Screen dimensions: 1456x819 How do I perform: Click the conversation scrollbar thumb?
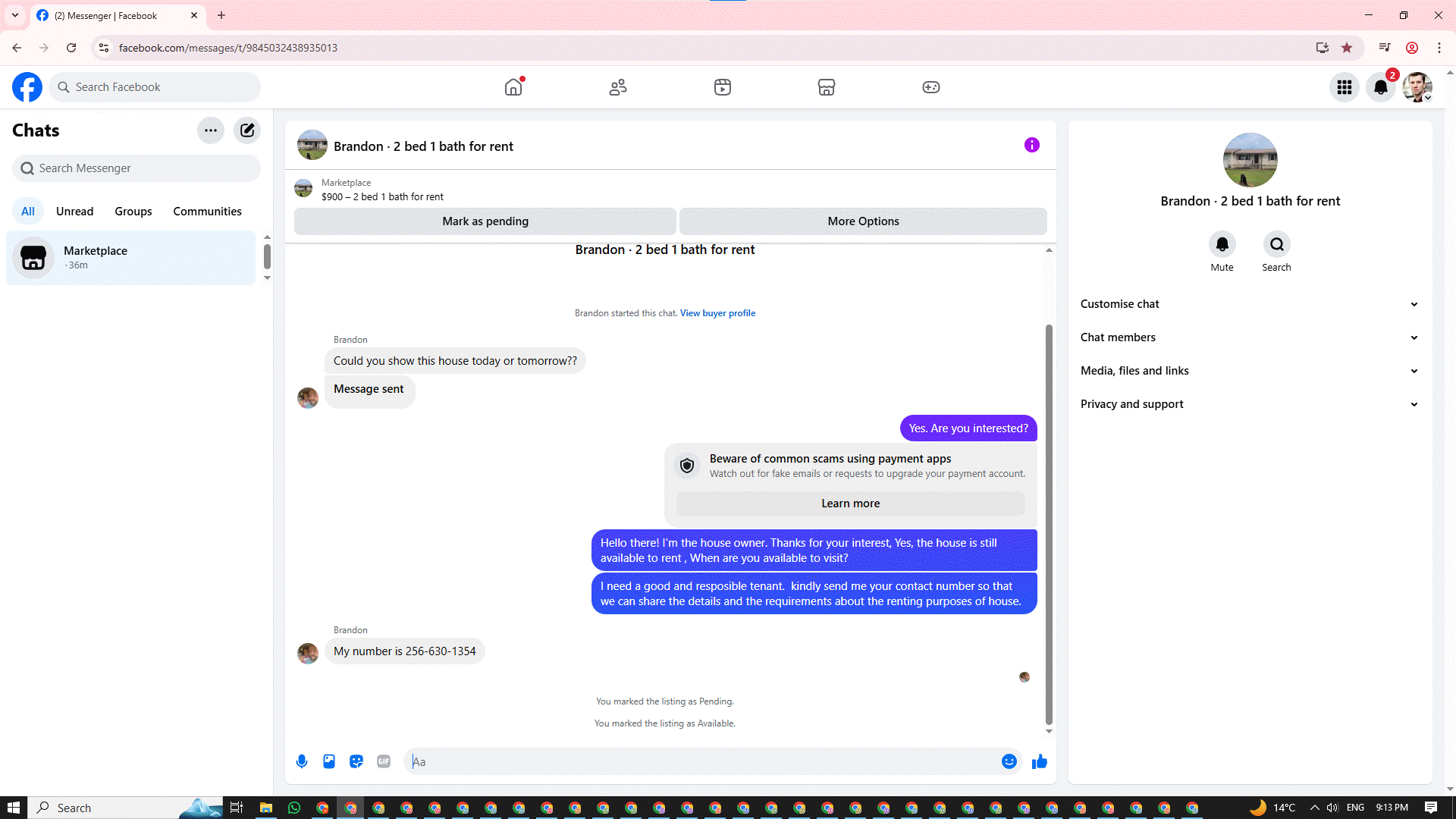coord(1049,523)
